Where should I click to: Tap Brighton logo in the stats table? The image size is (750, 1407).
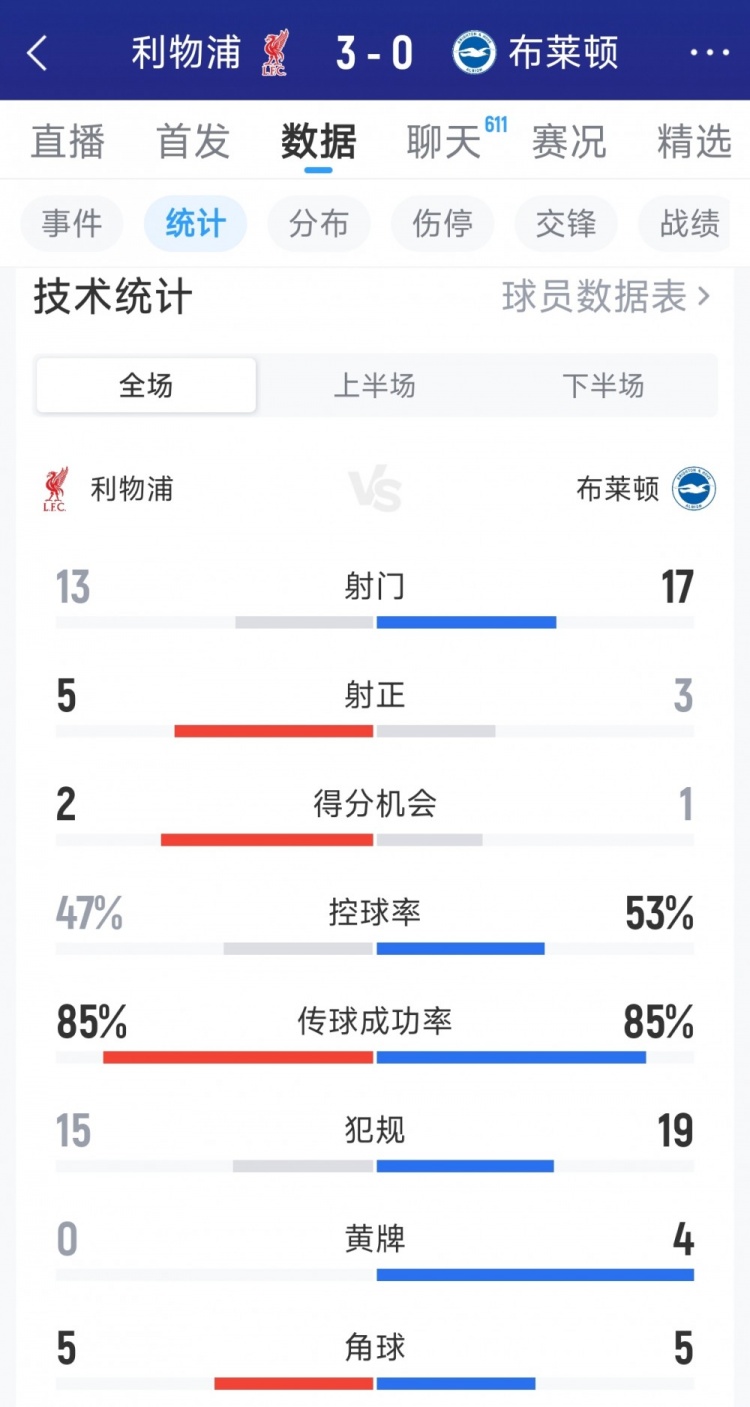tap(694, 489)
